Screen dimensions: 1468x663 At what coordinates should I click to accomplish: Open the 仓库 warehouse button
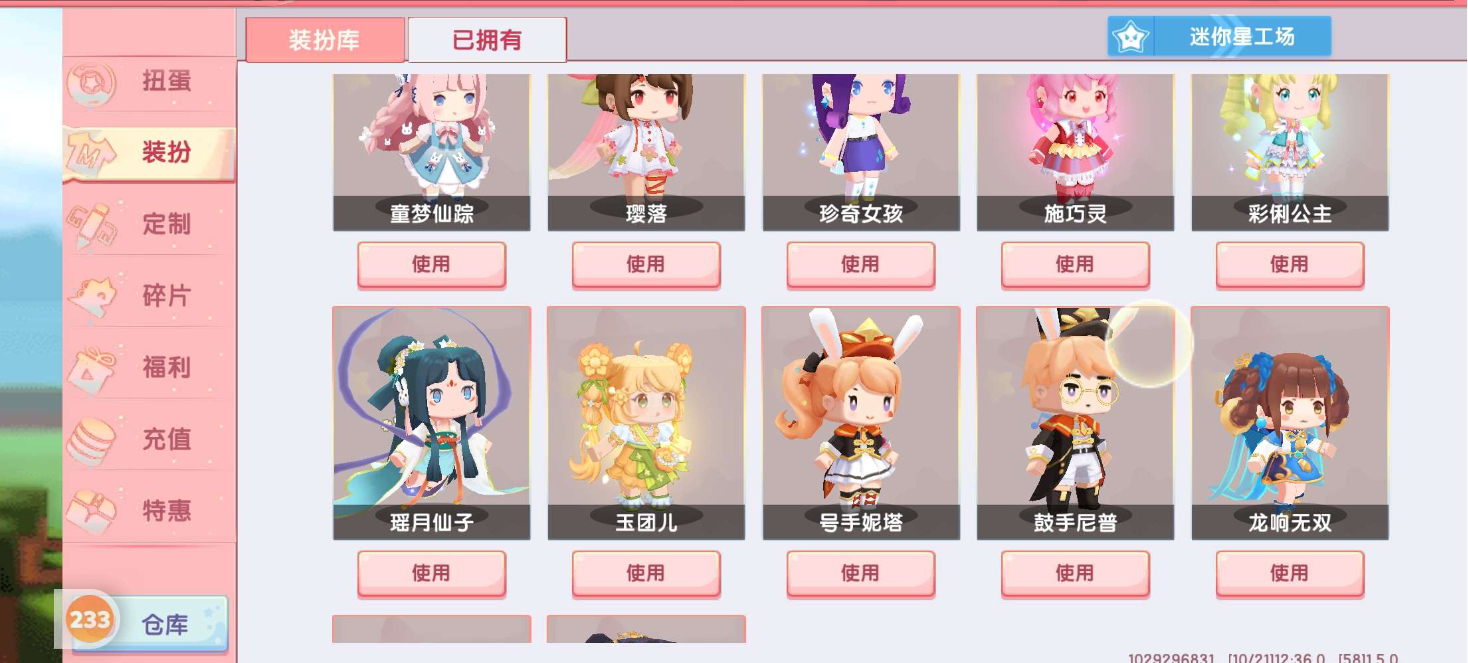[x=150, y=624]
